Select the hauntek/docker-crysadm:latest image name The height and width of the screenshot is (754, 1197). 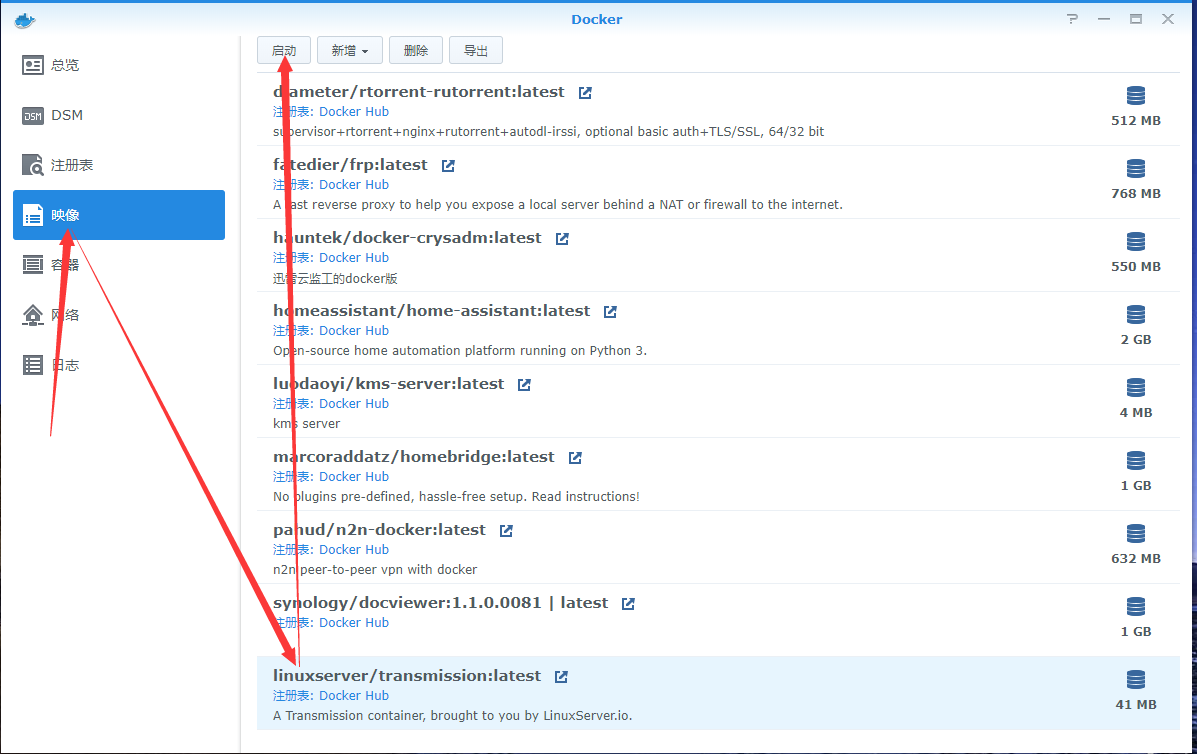[408, 238]
